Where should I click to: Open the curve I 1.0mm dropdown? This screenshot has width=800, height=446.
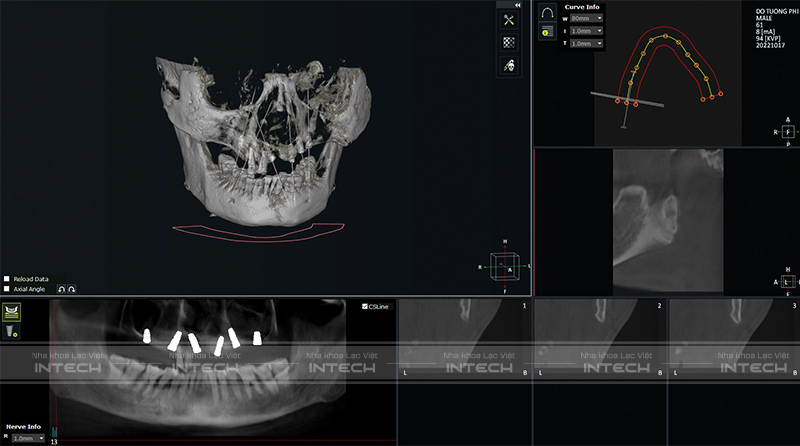pos(586,31)
